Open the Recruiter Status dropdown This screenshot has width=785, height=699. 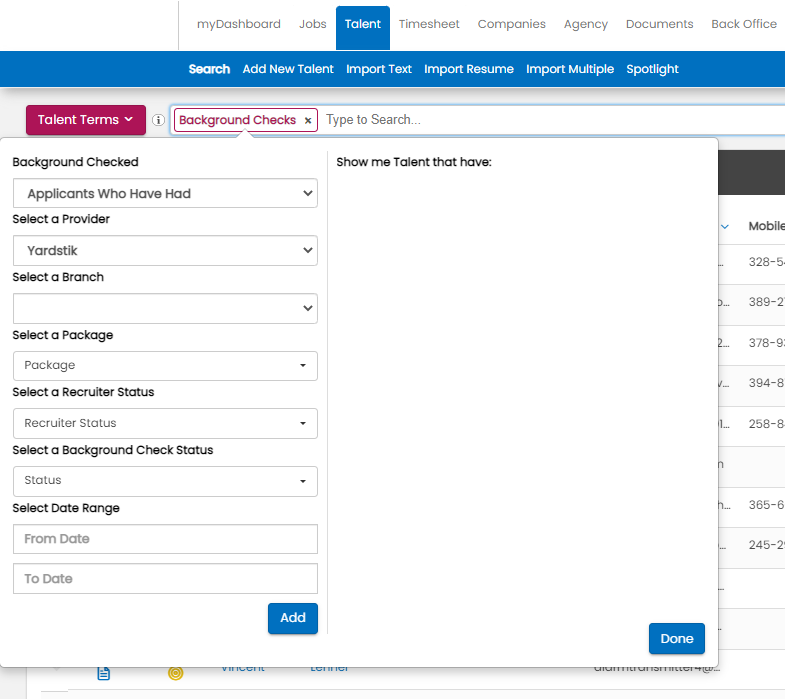165,423
